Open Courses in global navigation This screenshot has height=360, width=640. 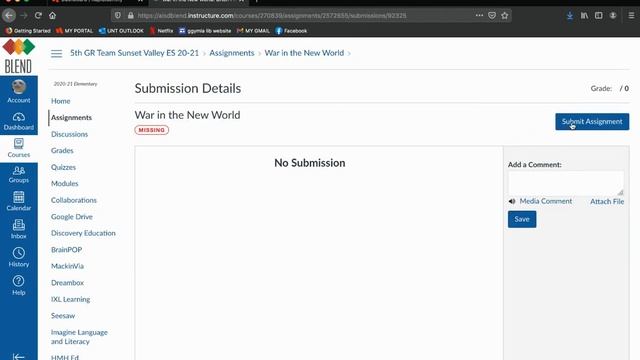click(x=19, y=148)
